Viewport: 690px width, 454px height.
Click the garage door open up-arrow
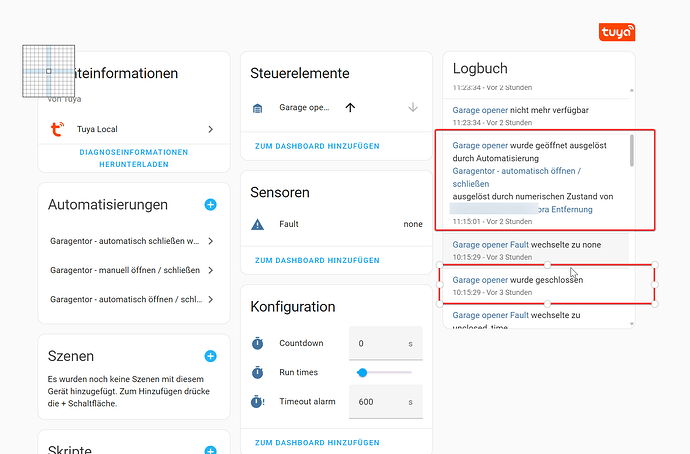pyautogui.click(x=350, y=108)
